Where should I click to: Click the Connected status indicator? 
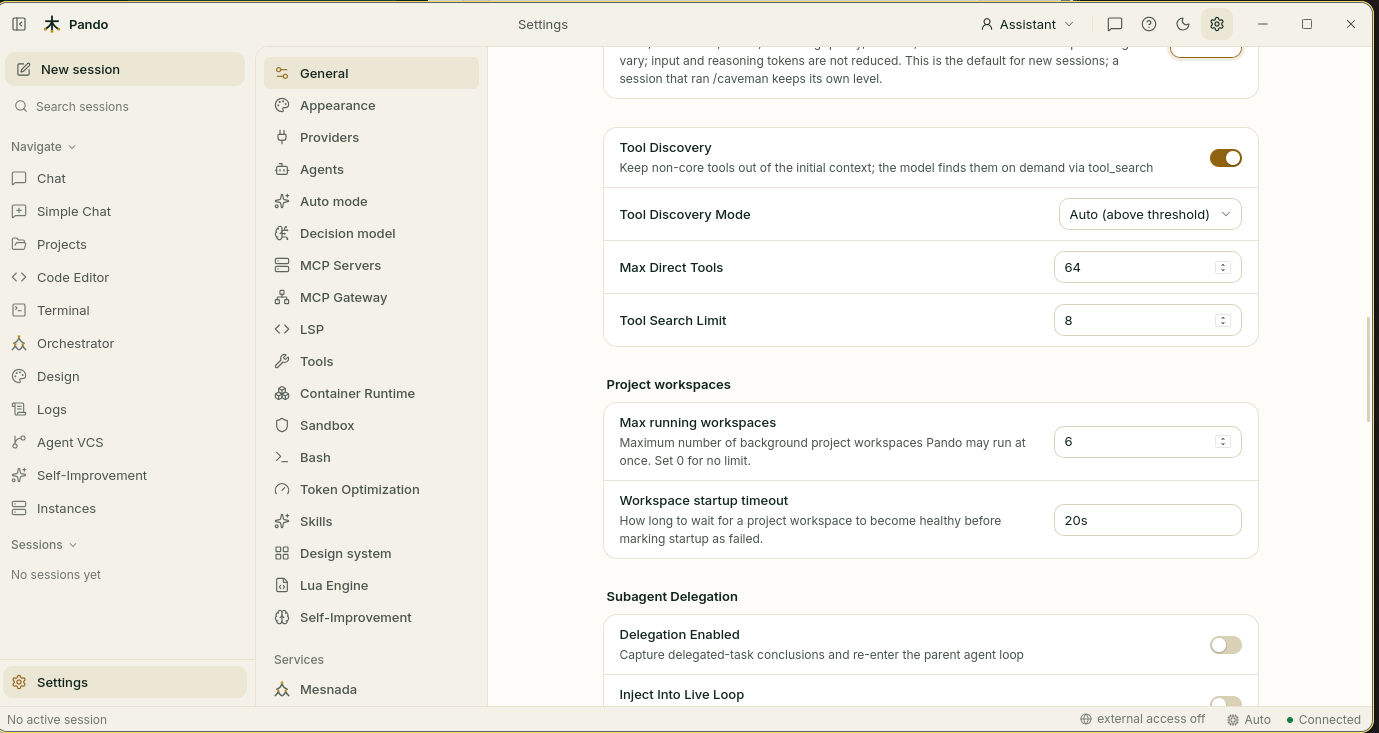click(1324, 719)
